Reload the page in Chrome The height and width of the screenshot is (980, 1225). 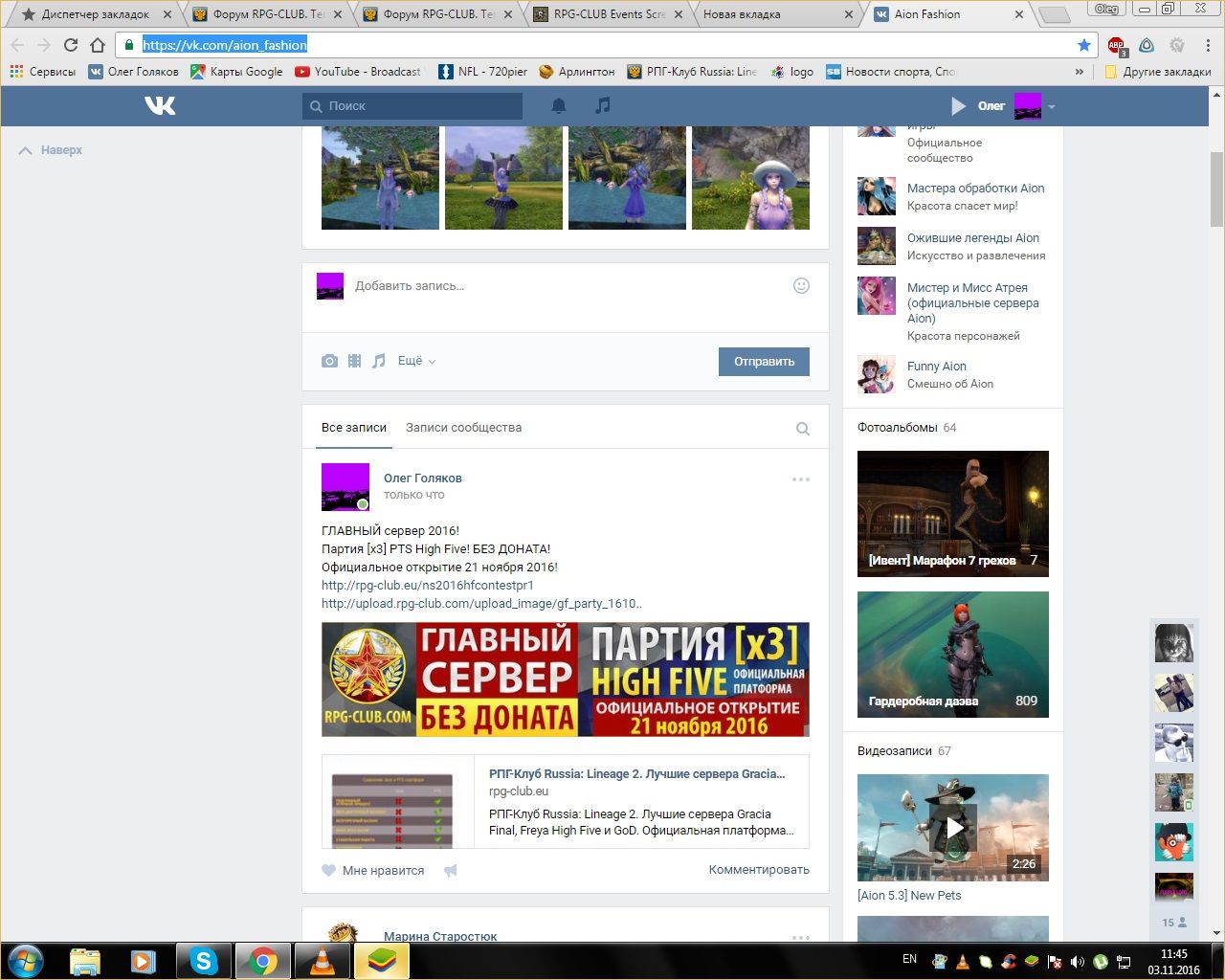pyautogui.click(x=70, y=45)
